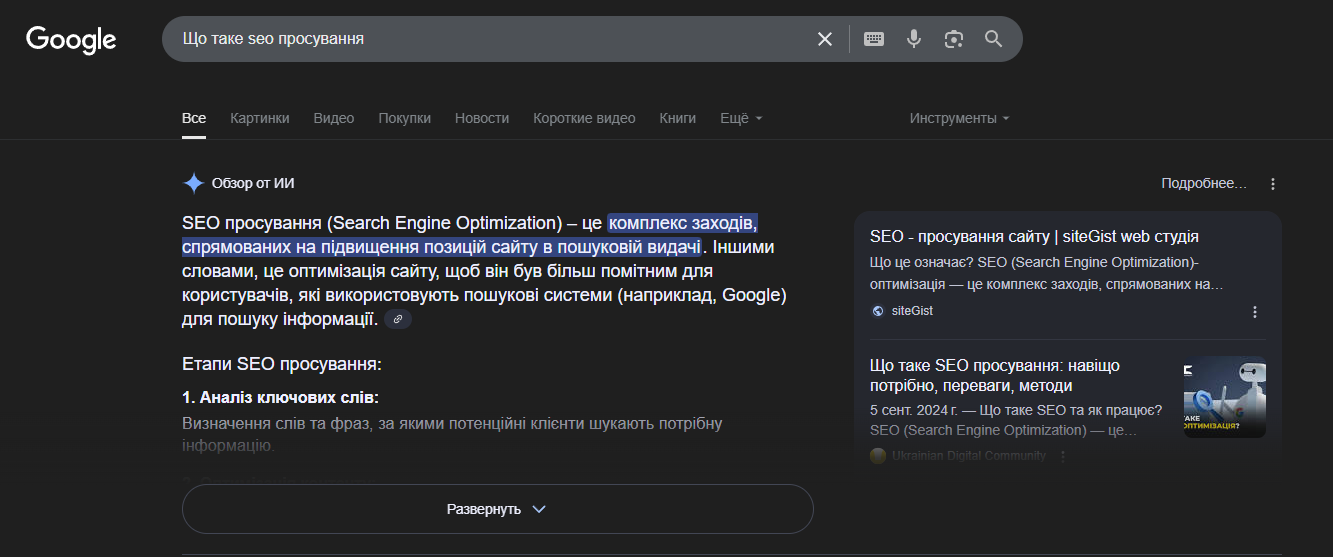1333x557 pixels.
Task: Open the Новости tab
Action: pos(482,118)
